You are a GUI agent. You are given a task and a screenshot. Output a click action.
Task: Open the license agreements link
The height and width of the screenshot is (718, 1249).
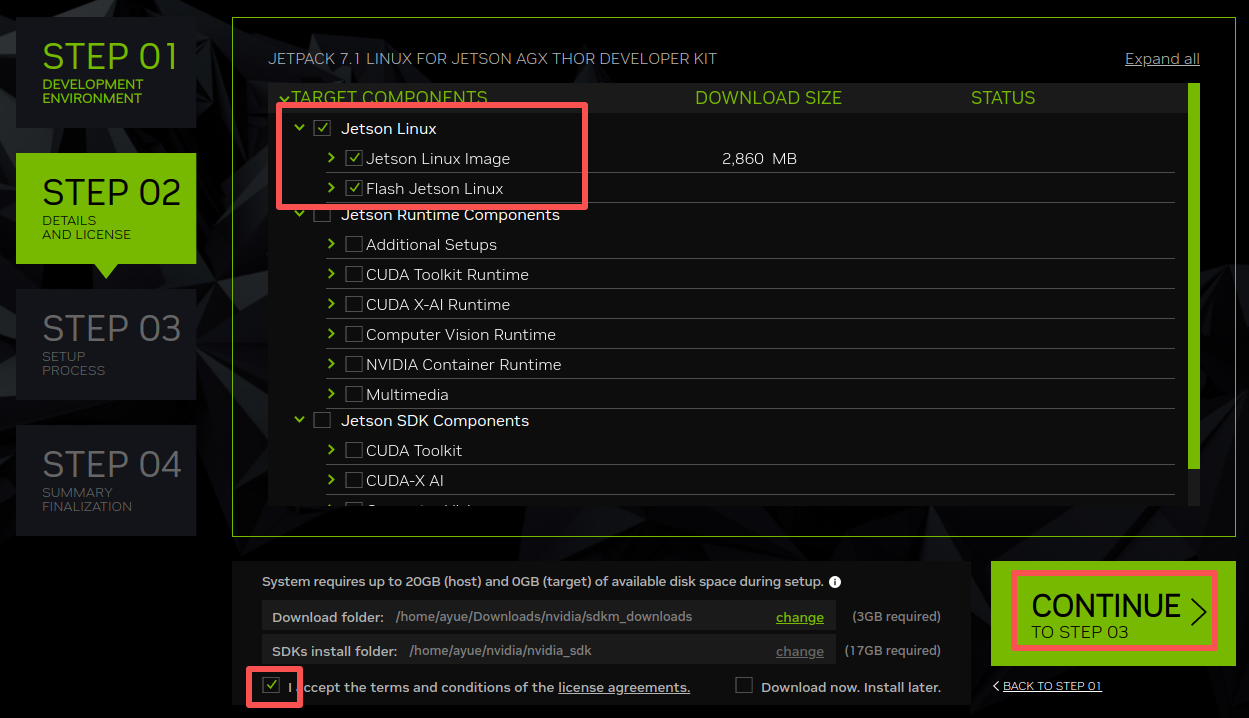(624, 687)
